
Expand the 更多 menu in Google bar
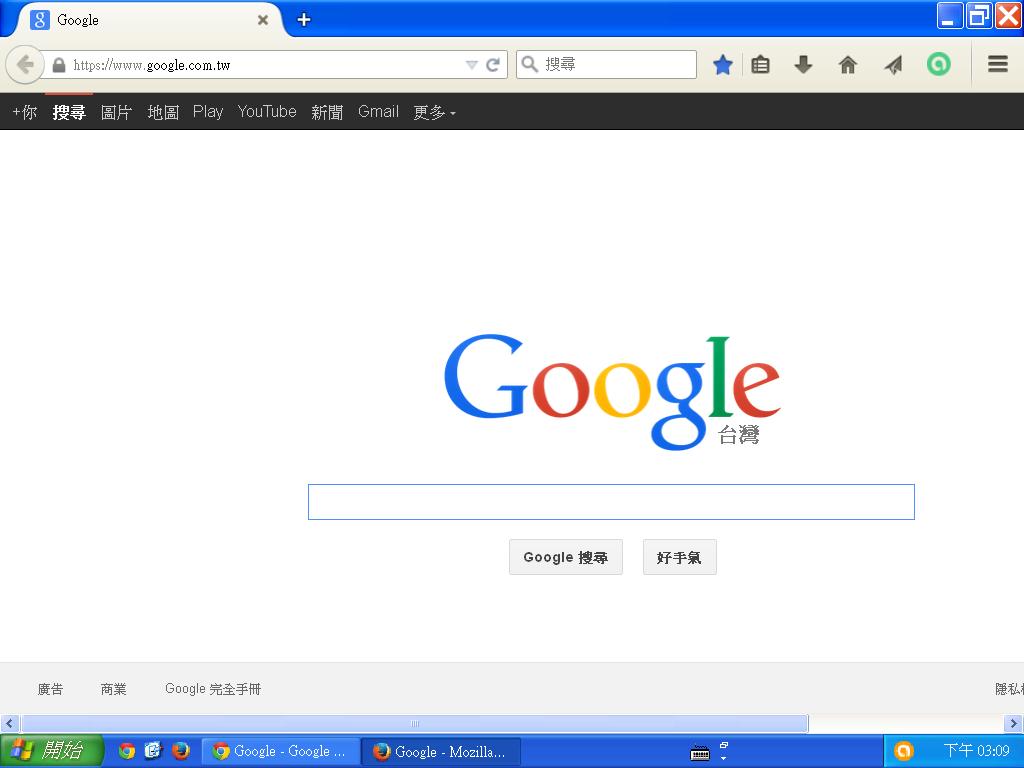coord(434,112)
